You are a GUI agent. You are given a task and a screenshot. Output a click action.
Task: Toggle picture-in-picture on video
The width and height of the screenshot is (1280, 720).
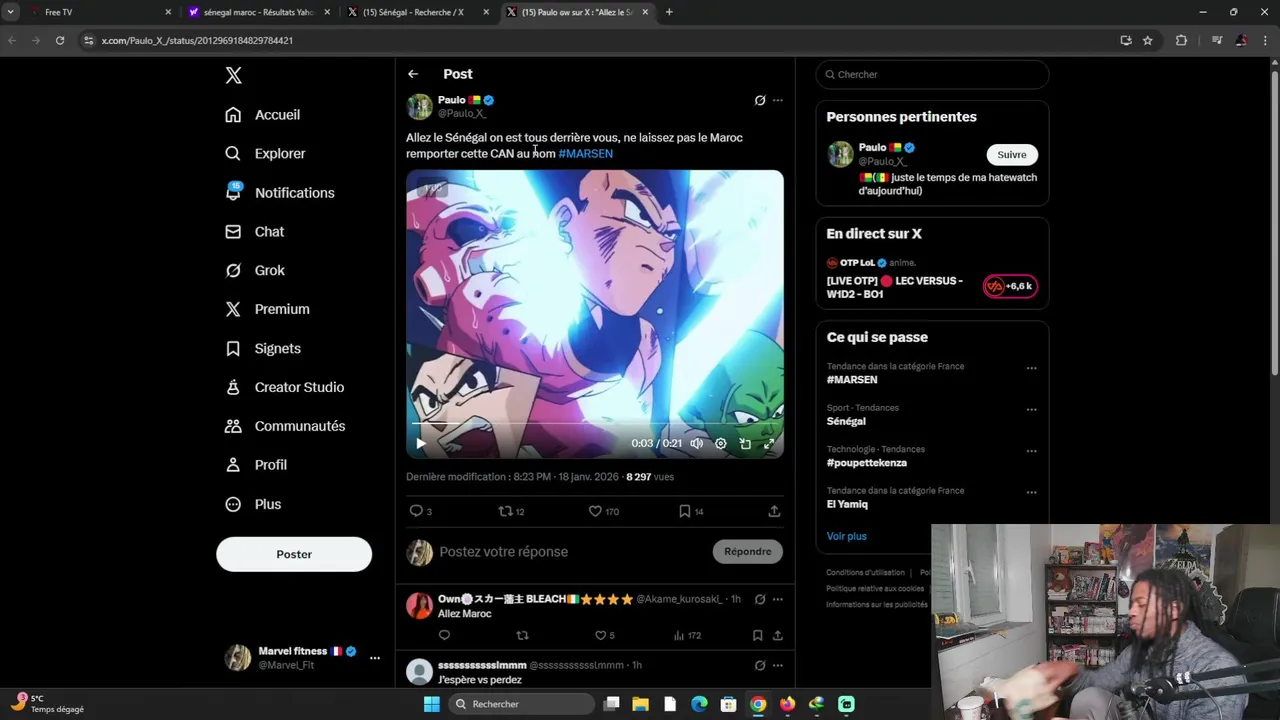745,443
